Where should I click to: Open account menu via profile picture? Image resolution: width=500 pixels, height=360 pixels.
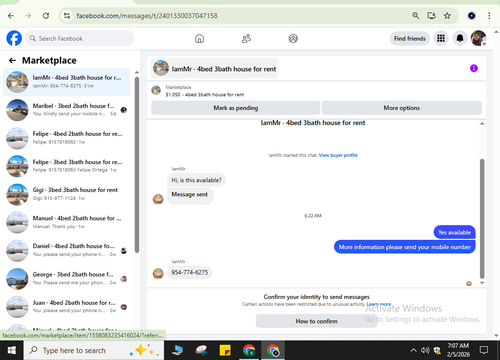click(x=478, y=38)
